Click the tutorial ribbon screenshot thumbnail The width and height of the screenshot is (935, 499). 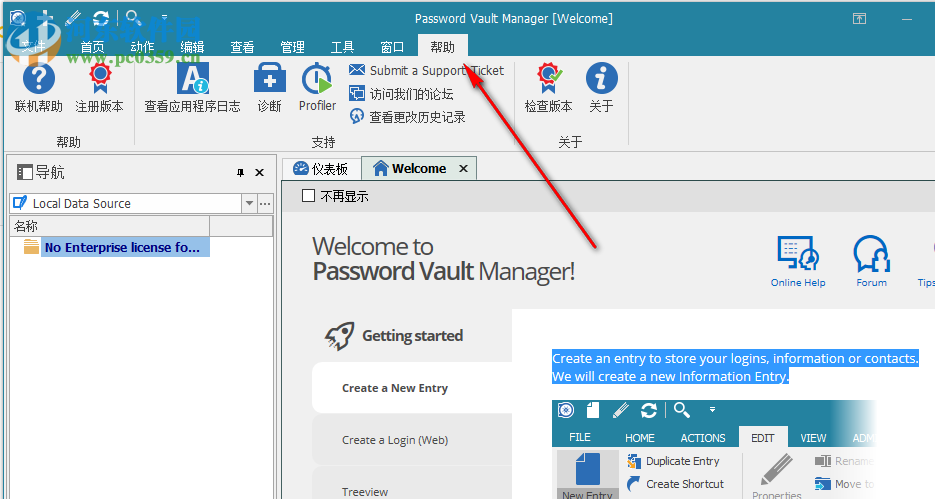pos(714,450)
